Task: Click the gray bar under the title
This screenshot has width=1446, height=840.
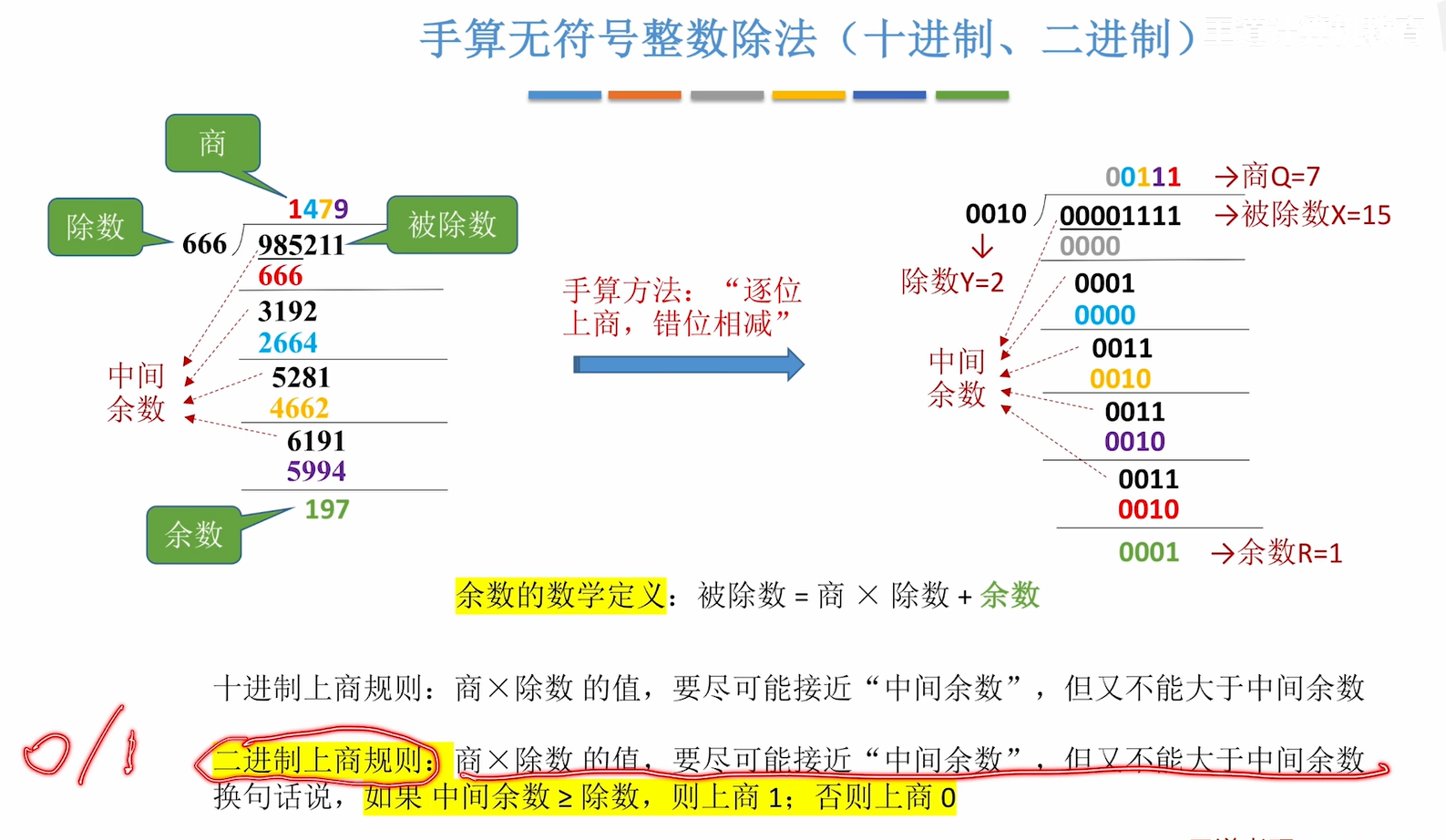Action: click(726, 95)
